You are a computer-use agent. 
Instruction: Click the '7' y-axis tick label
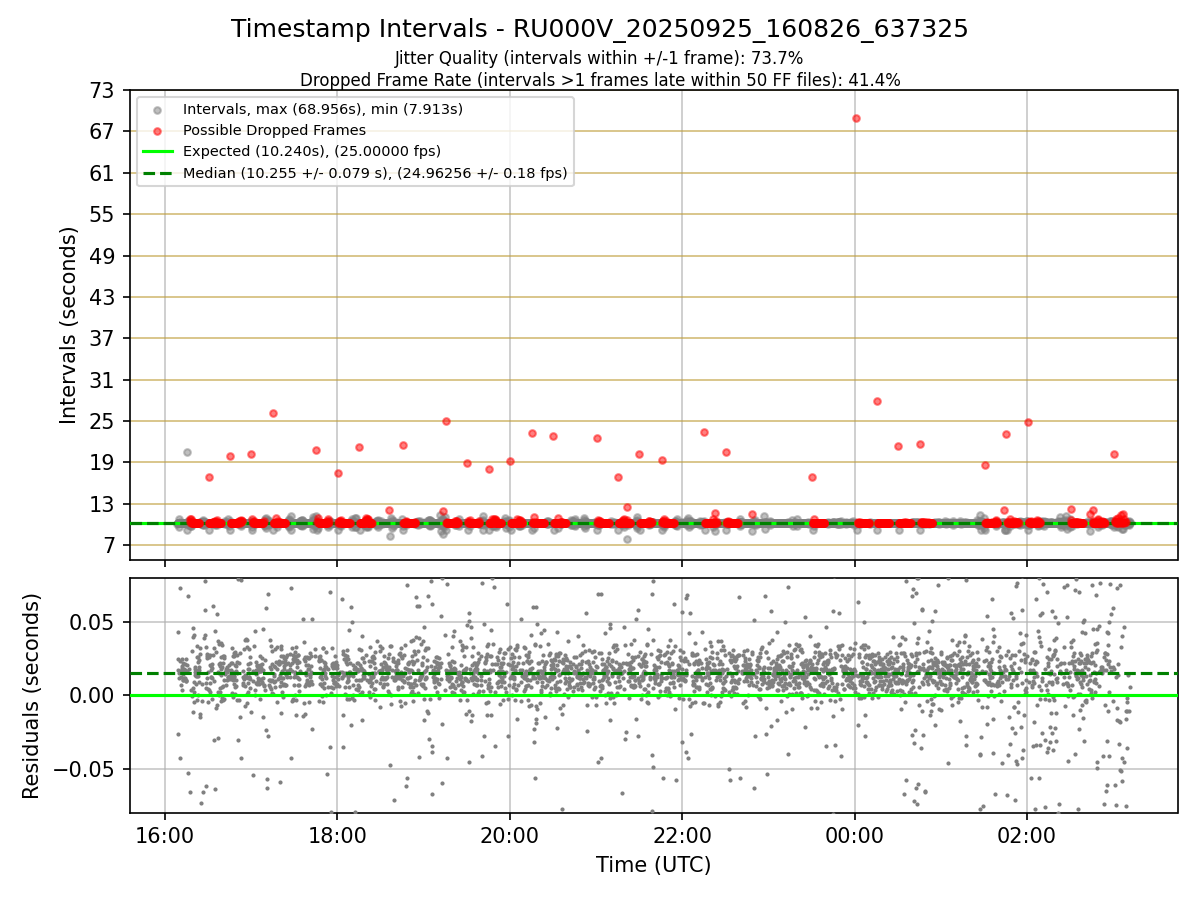point(110,545)
